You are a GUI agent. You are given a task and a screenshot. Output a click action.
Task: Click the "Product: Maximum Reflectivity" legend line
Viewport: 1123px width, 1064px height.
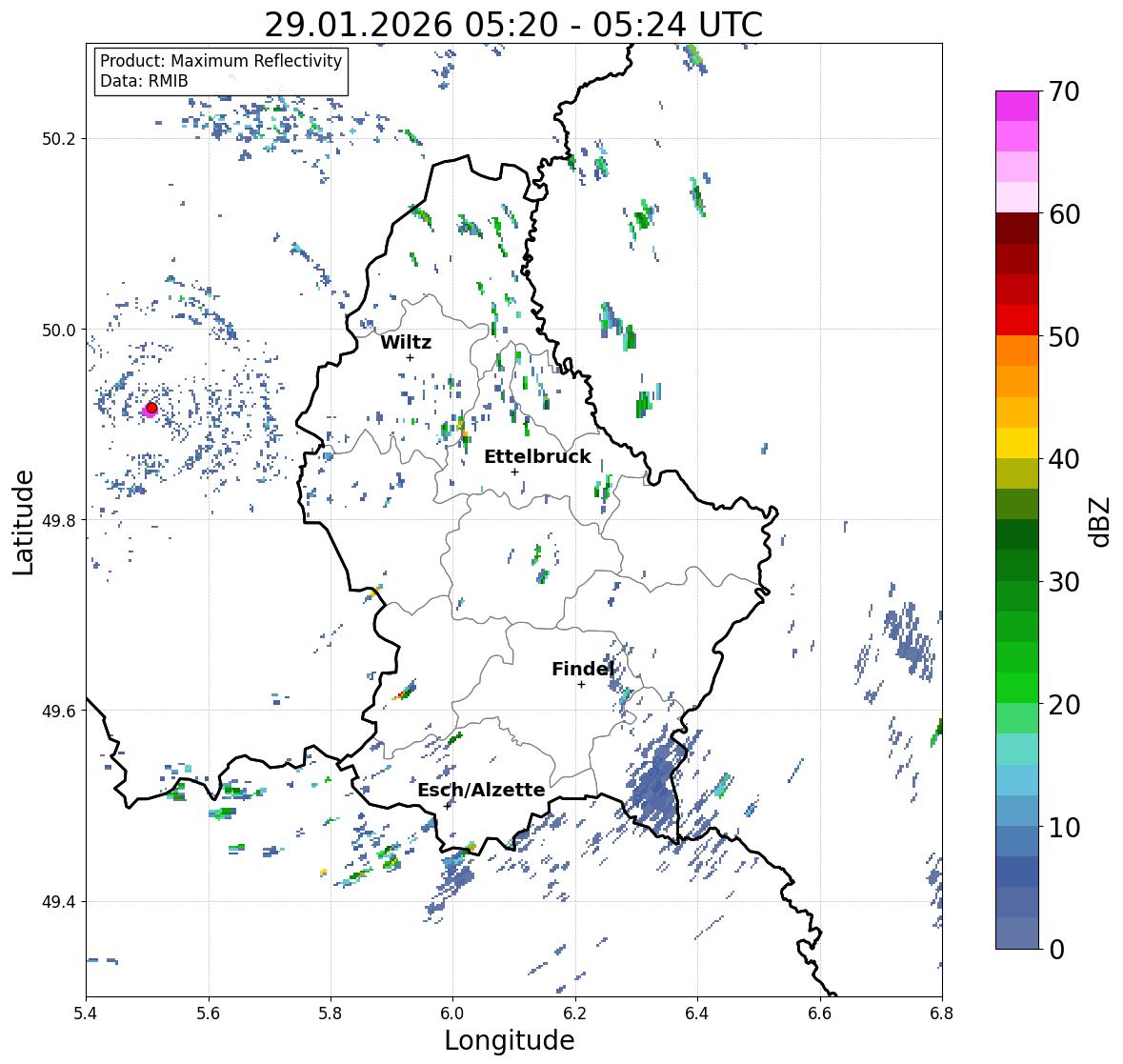221,61
